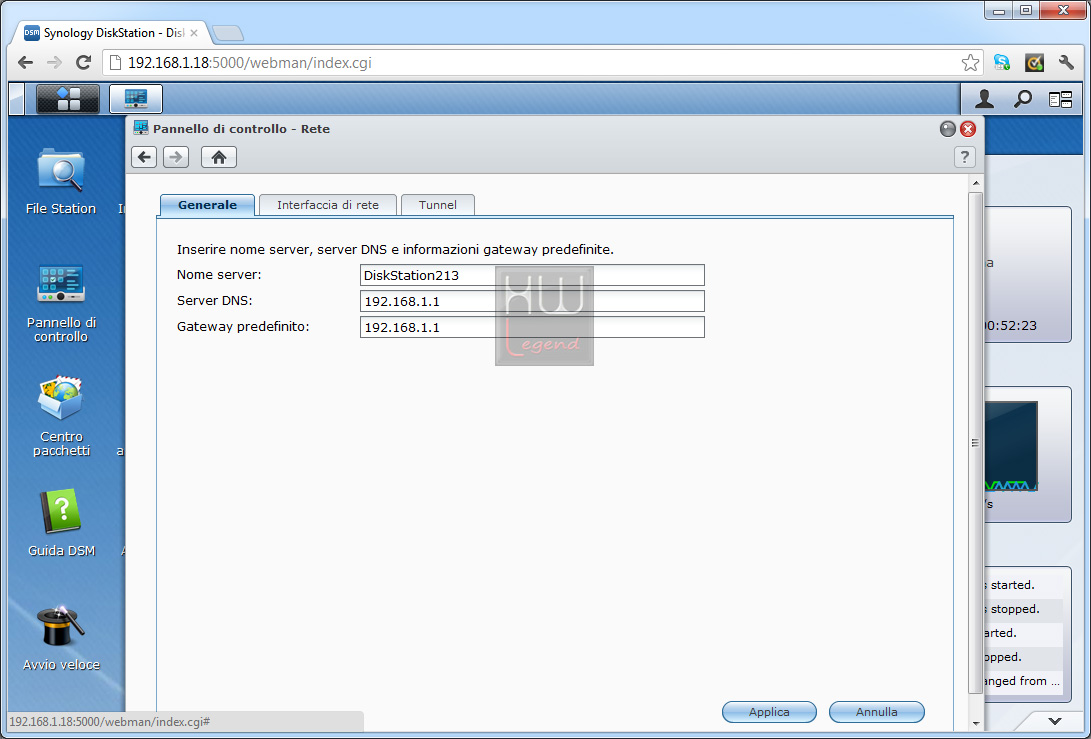Switch to Interfaccia di rete tab
This screenshot has width=1091, height=739.
point(328,205)
